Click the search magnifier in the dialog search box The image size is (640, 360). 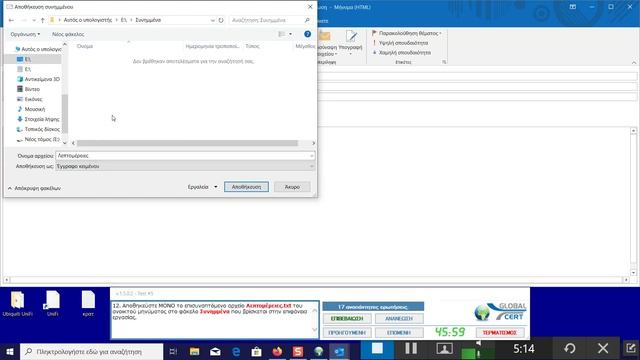(307, 20)
